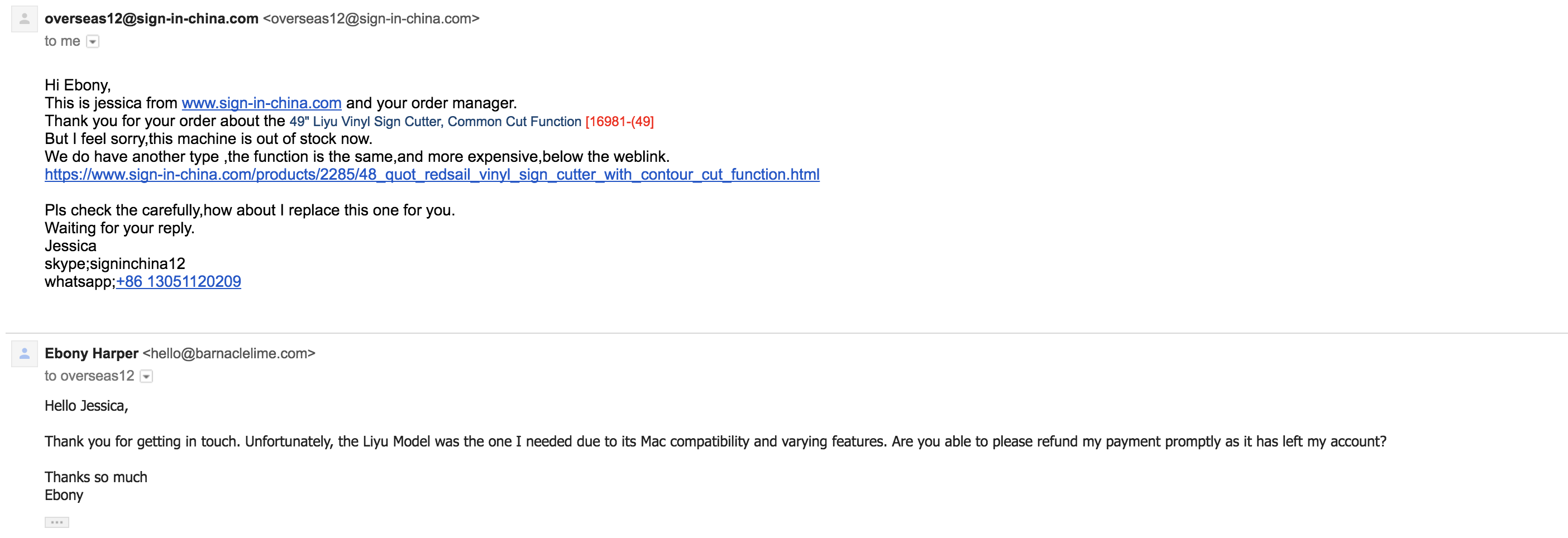The image size is (1568, 538).
Task: Click the 'to me' recipient text
Action: pos(62,41)
